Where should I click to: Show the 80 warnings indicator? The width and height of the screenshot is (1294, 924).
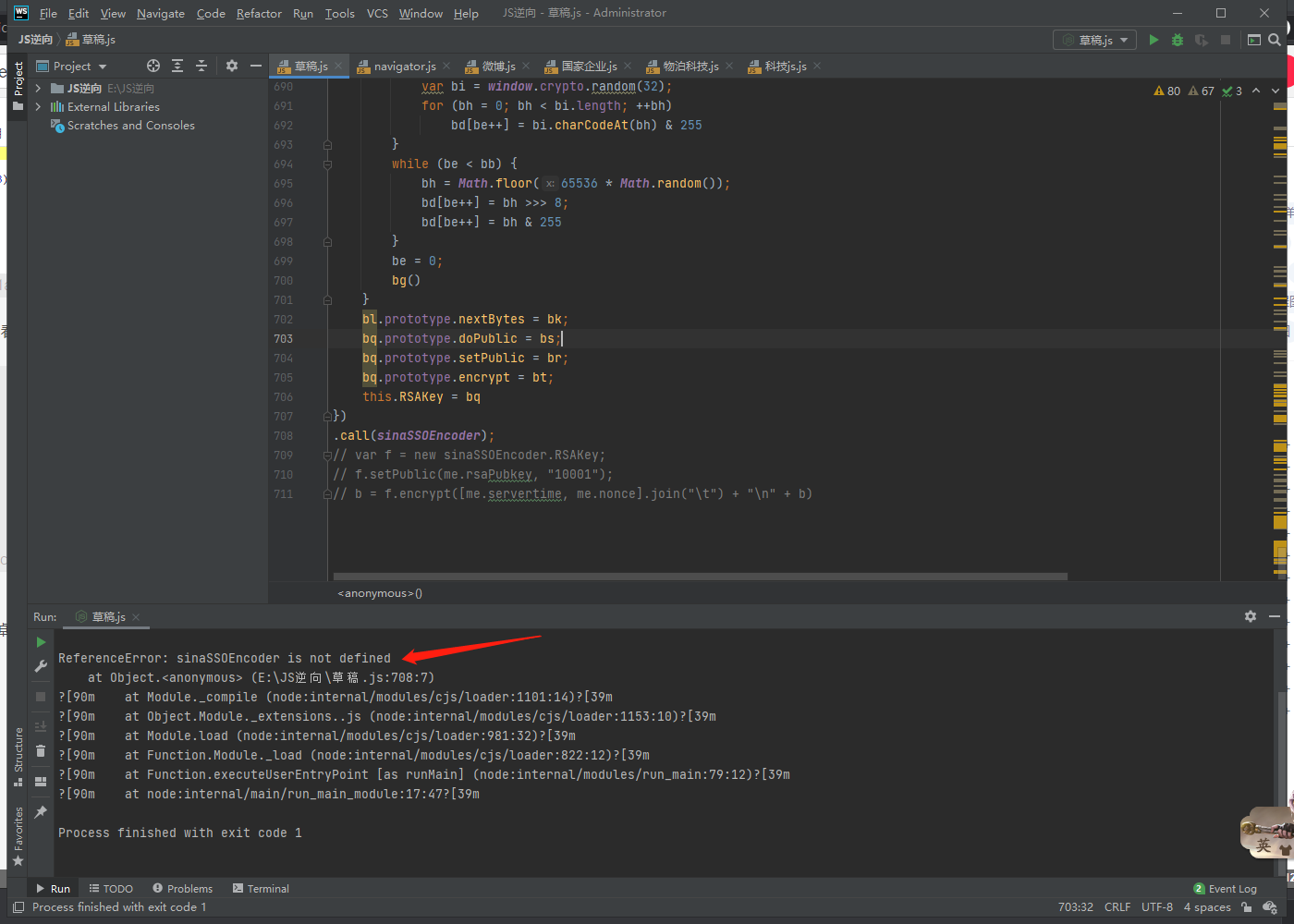pyautogui.click(x=1167, y=91)
